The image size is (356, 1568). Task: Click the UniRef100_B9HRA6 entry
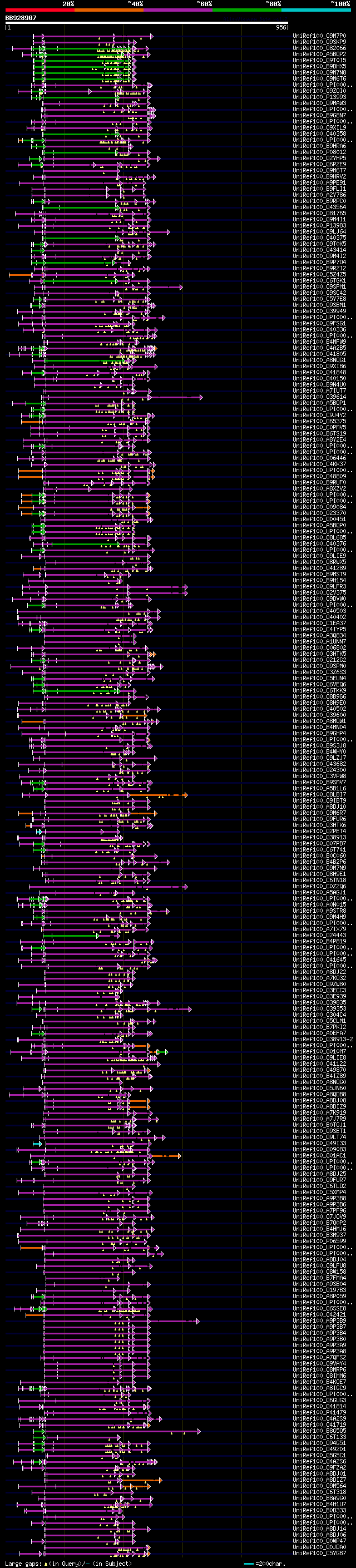319,146
